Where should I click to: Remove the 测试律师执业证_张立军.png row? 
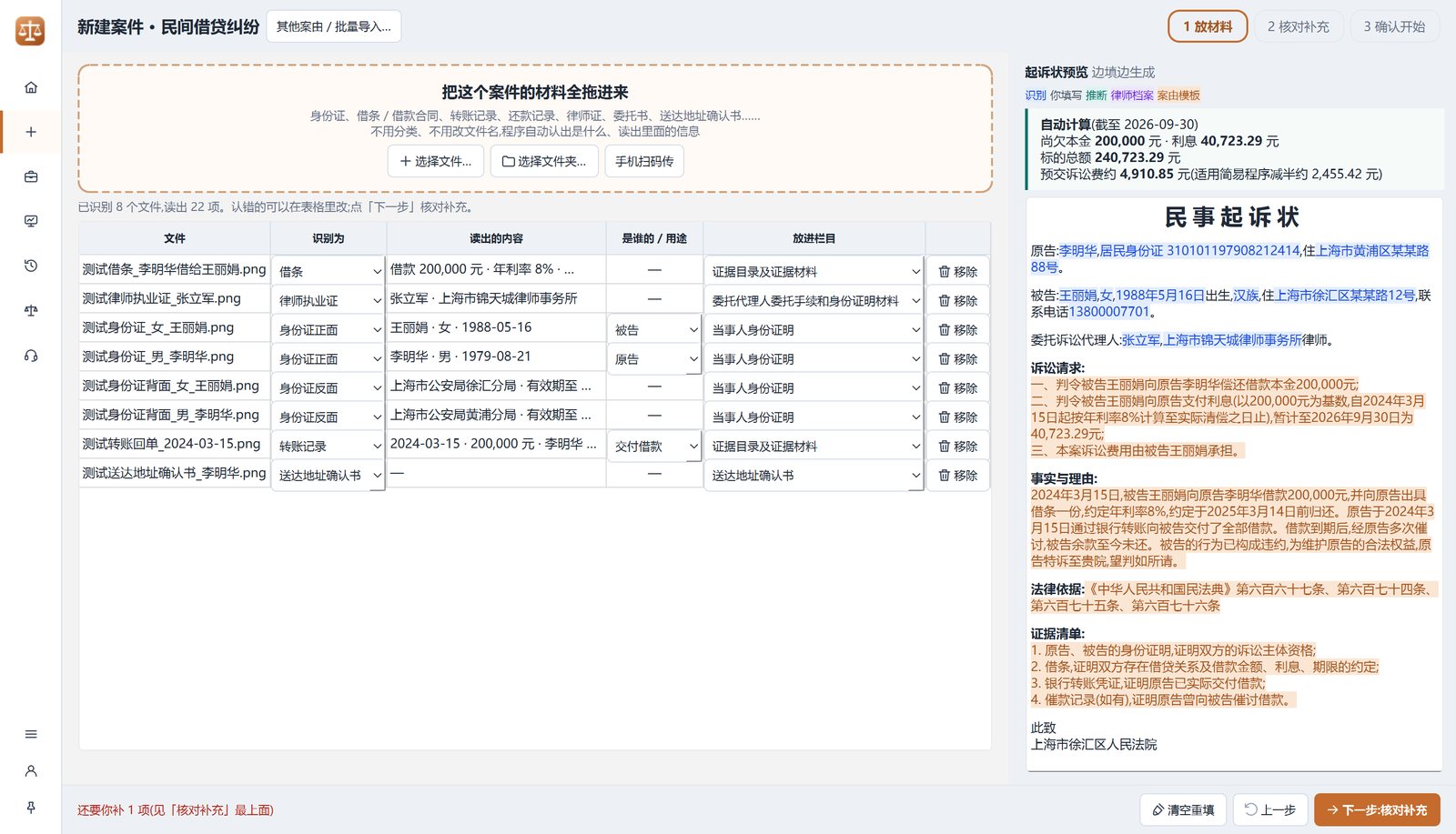pos(958,300)
